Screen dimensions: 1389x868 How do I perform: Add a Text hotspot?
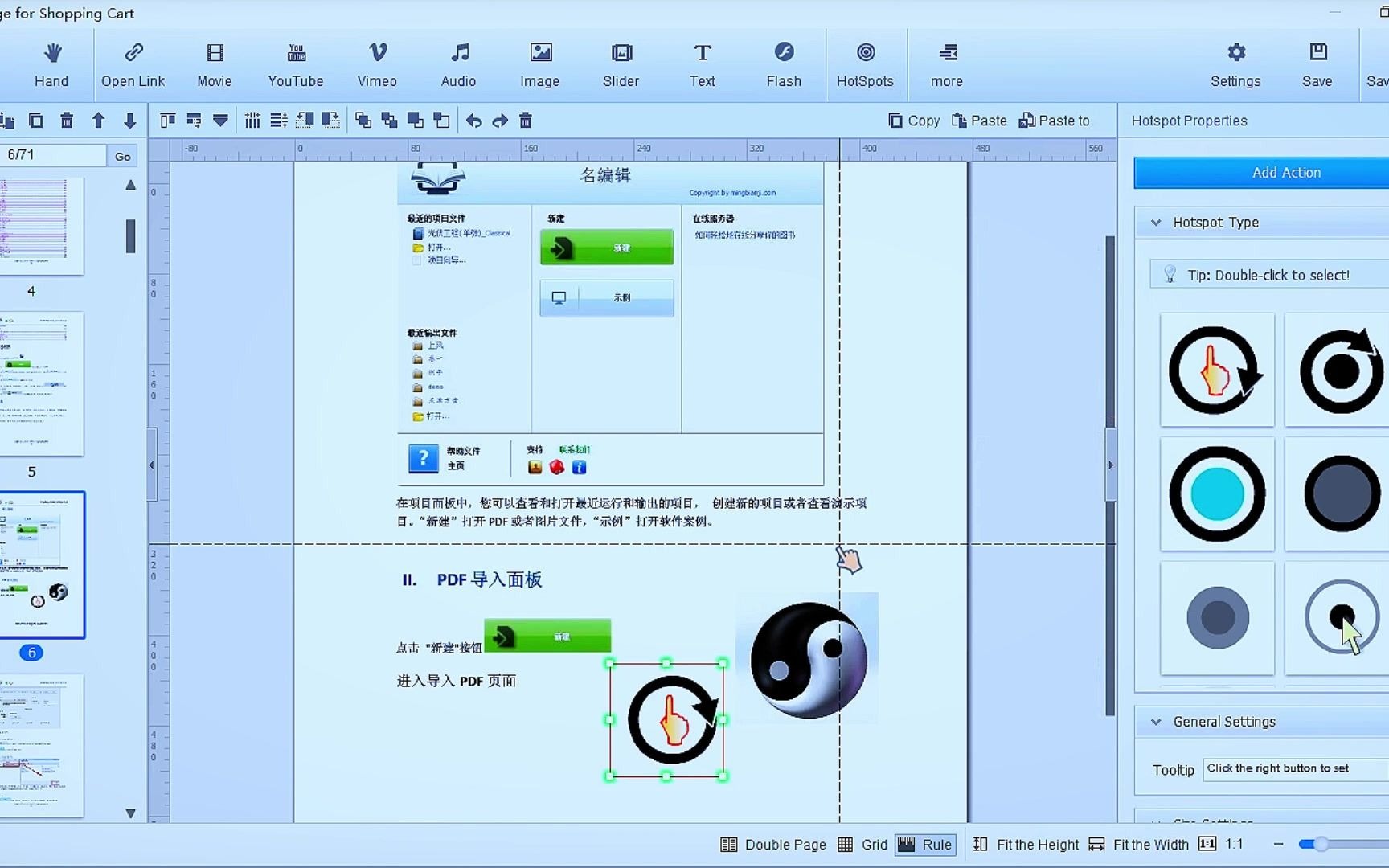pos(702,64)
